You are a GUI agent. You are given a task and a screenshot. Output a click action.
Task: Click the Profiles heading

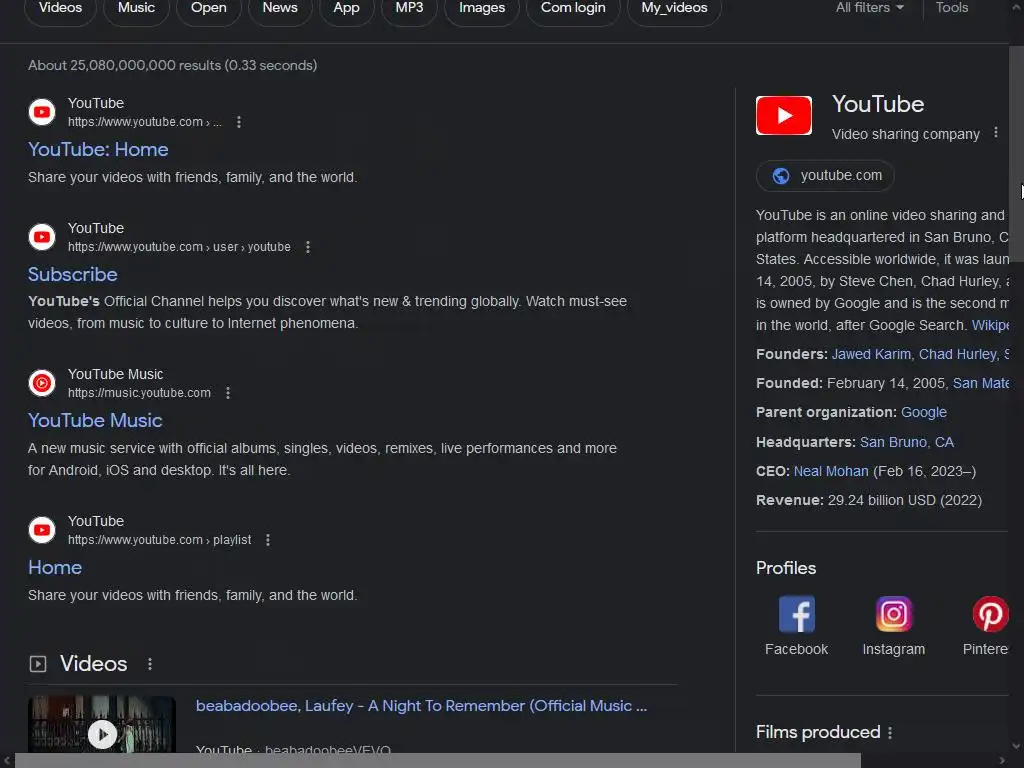(786, 568)
